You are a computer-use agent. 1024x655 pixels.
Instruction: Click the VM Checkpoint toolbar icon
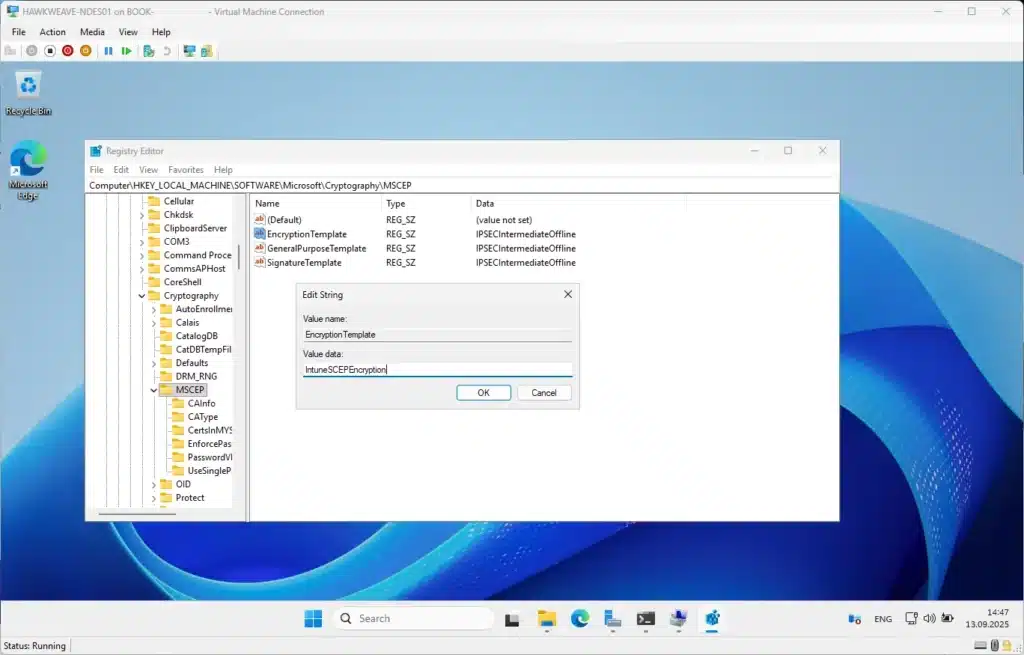[x=148, y=51]
